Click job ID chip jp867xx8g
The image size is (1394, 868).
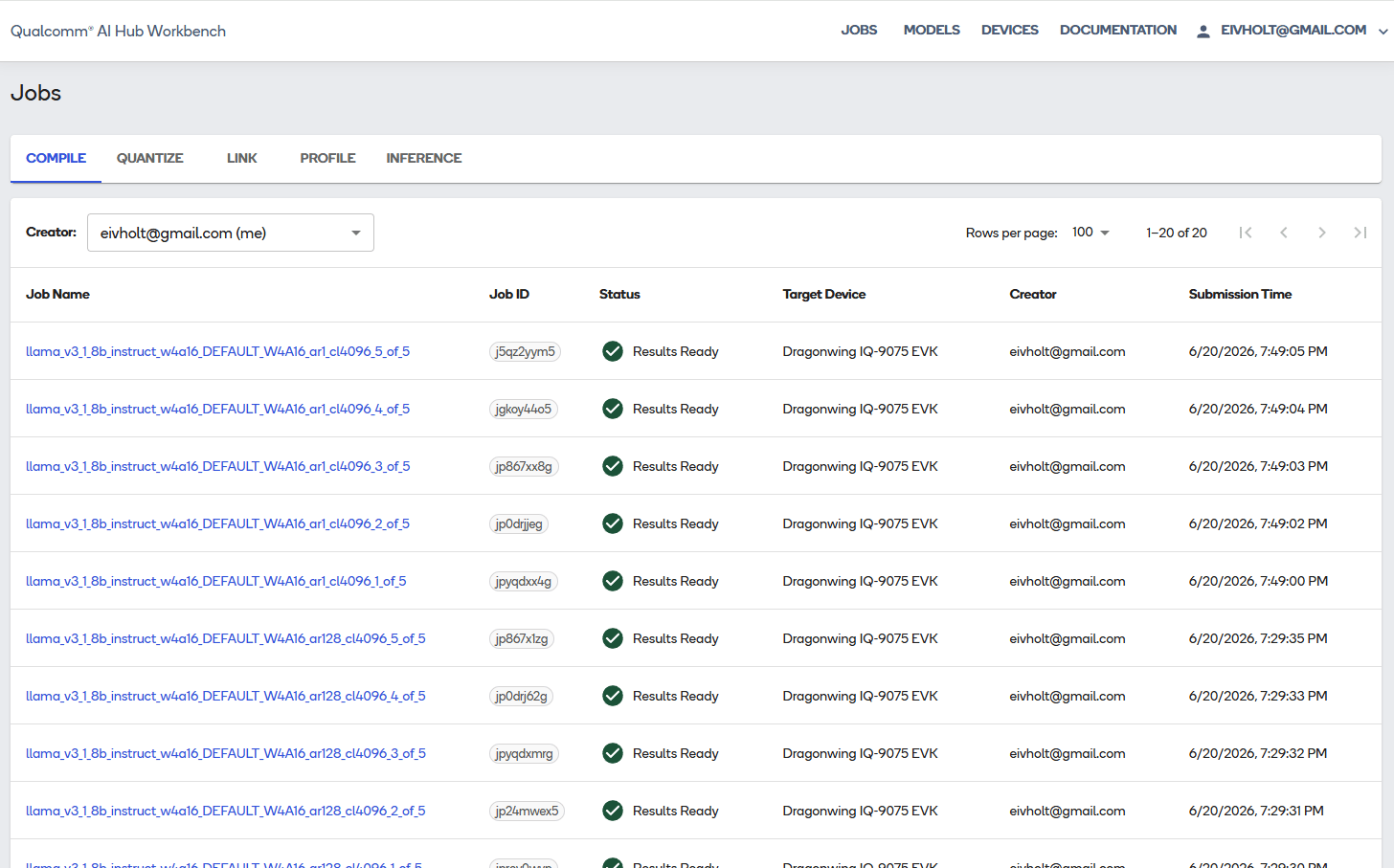524,466
